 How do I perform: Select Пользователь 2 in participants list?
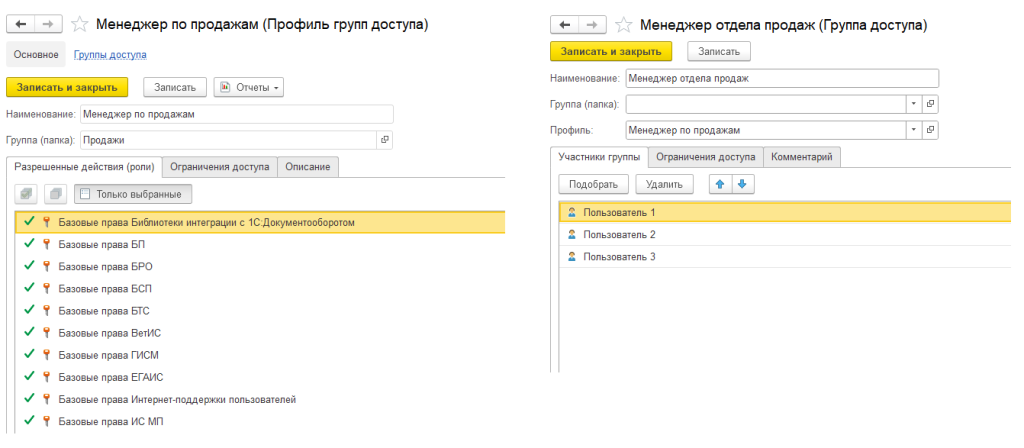619,235
